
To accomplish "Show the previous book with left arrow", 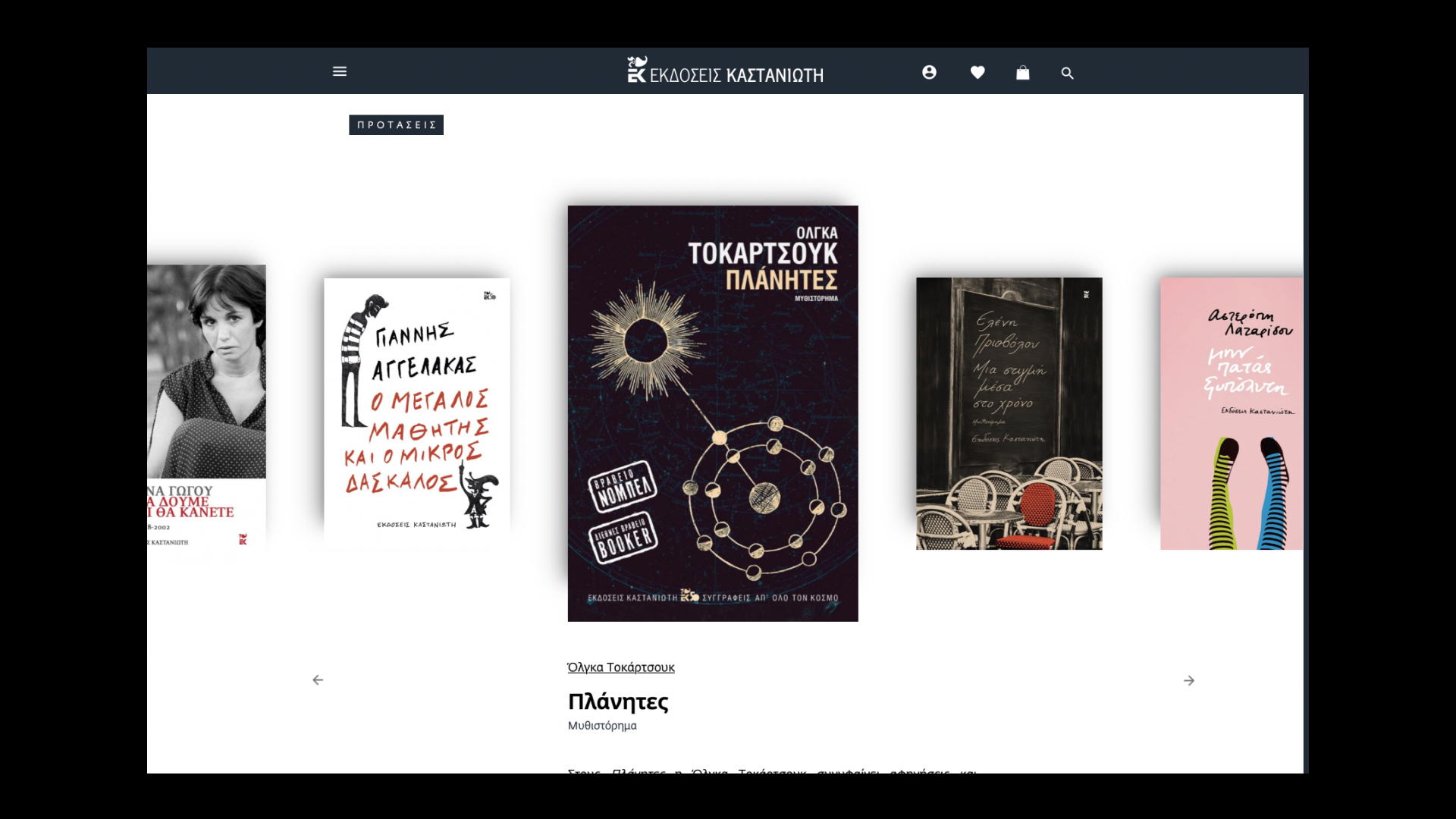I will (318, 680).
